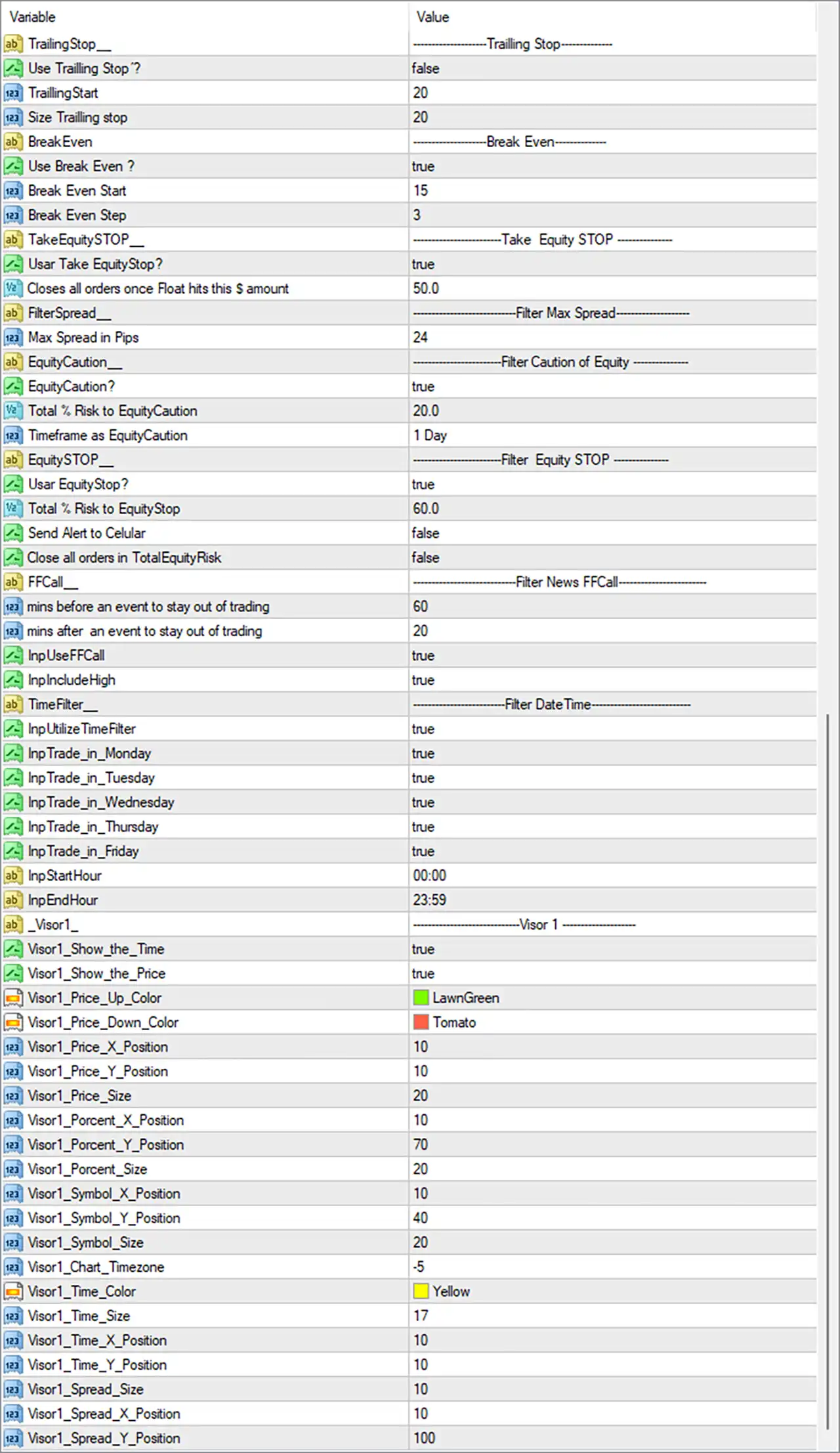The width and height of the screenshot is (840, 1453).
Task: Click the Tomato color swatch
Action: [421, 1022]
